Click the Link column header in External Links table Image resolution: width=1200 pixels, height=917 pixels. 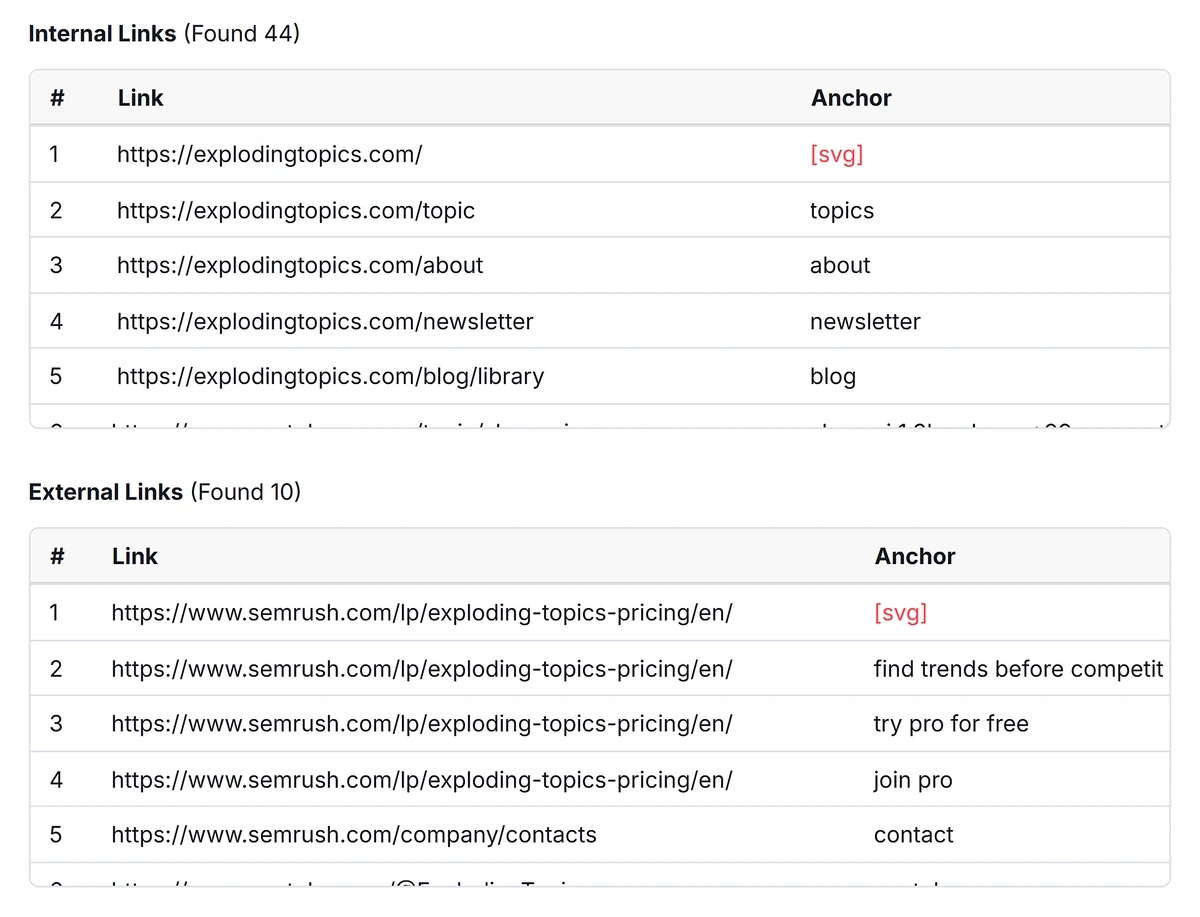pos(135,556)
